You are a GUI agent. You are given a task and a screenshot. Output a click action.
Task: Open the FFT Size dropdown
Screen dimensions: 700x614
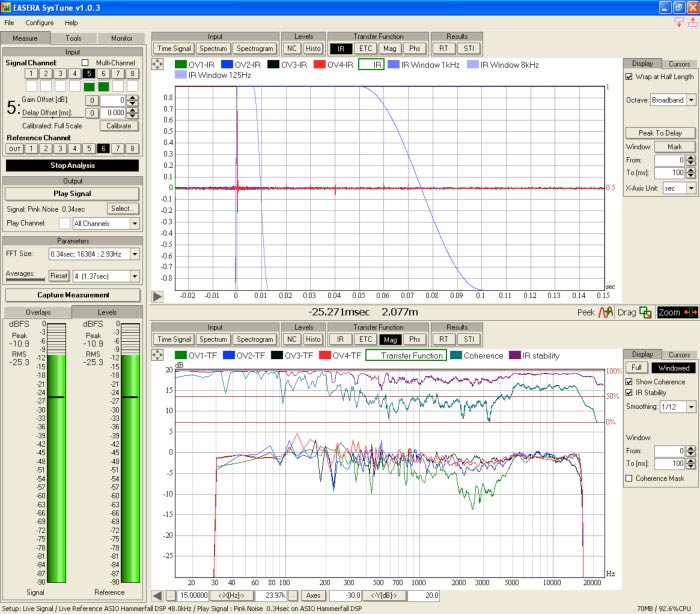tap(135, 255)
